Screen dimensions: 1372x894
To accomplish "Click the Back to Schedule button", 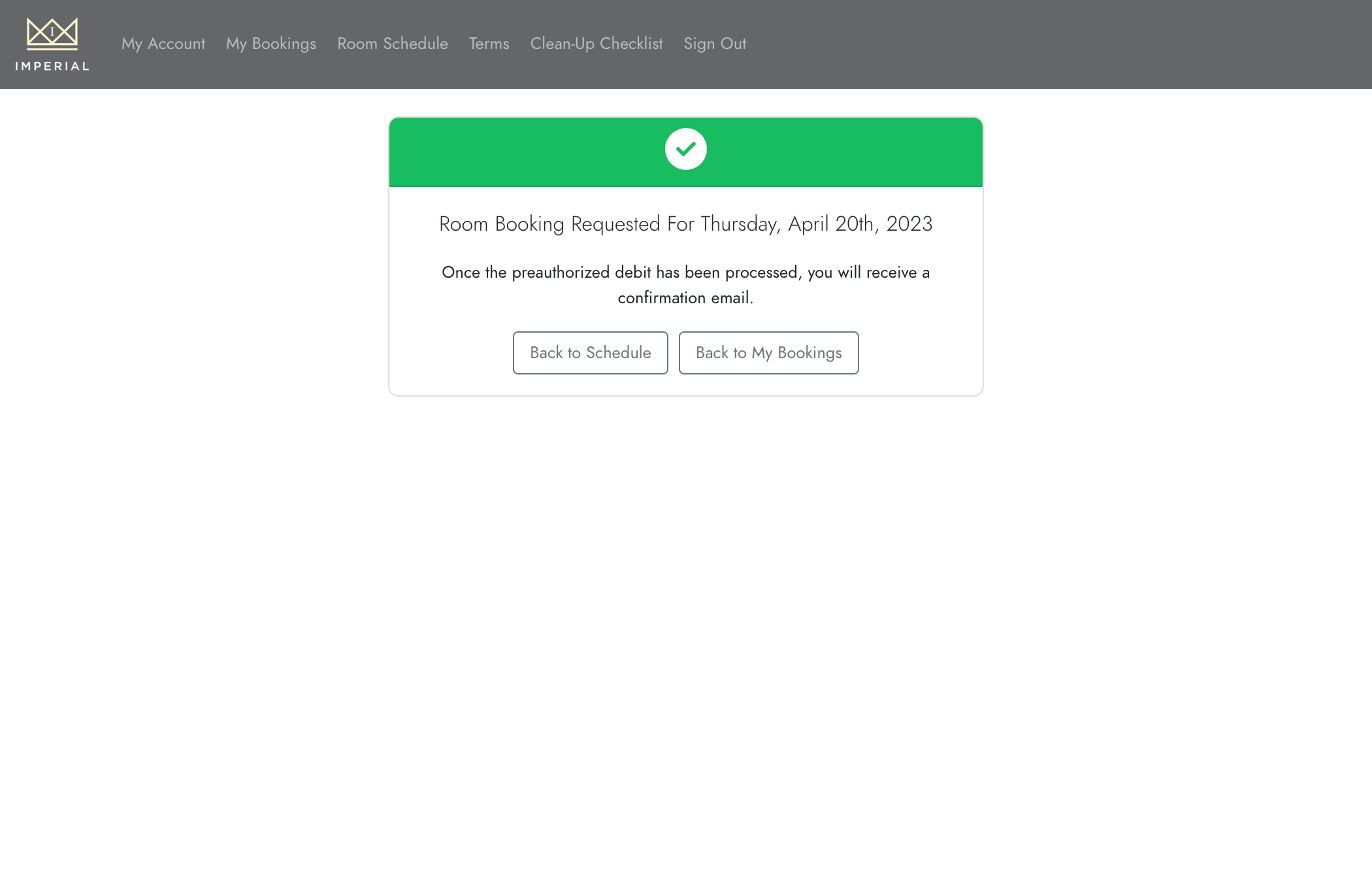I will pyautogui.click(x=590, y=353).
